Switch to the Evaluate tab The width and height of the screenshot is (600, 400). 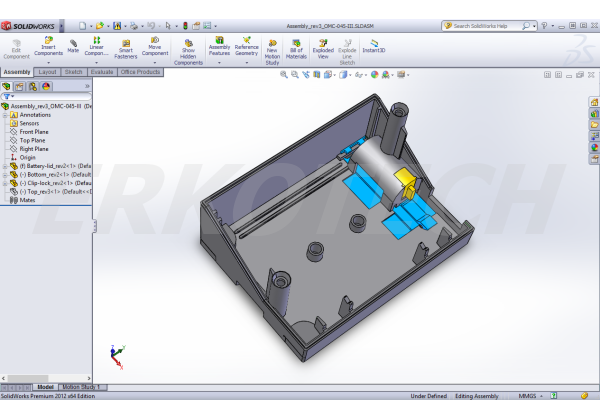(x=101, y=72)
